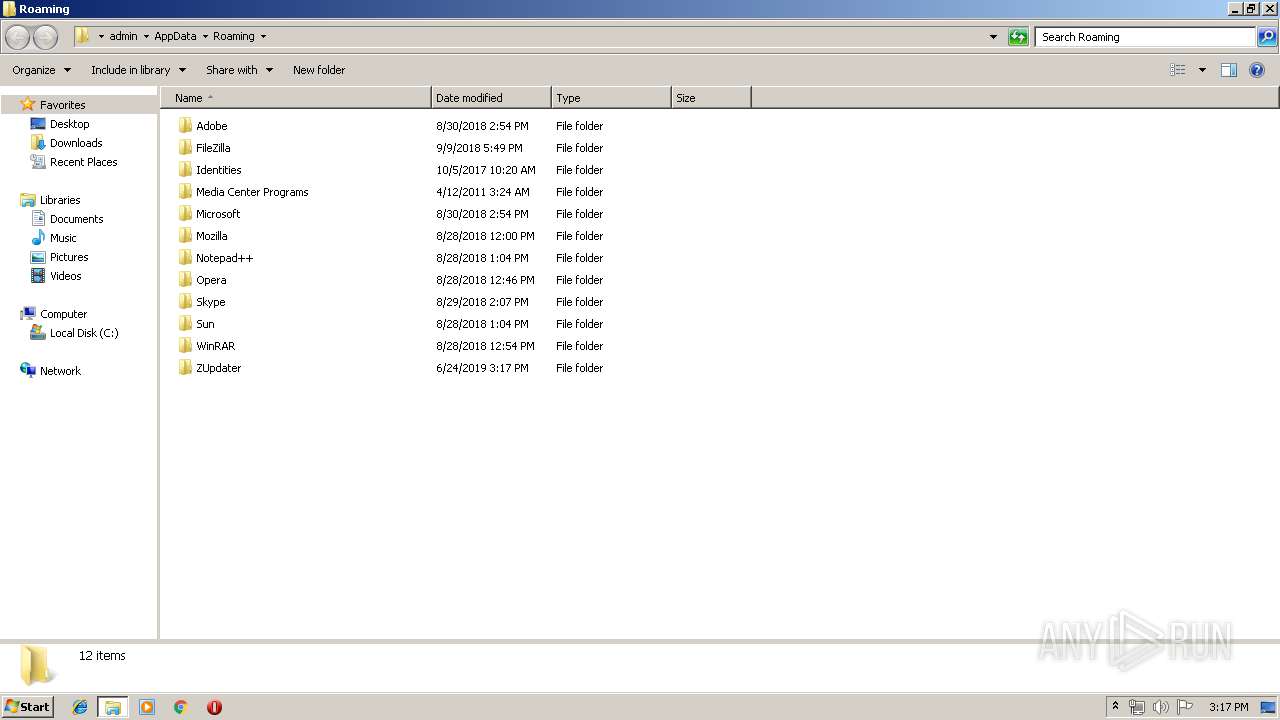This screenshot has height=720, width=1280.
Task: Navigate to admin in breadcrumb
Action: click(123, 37)
